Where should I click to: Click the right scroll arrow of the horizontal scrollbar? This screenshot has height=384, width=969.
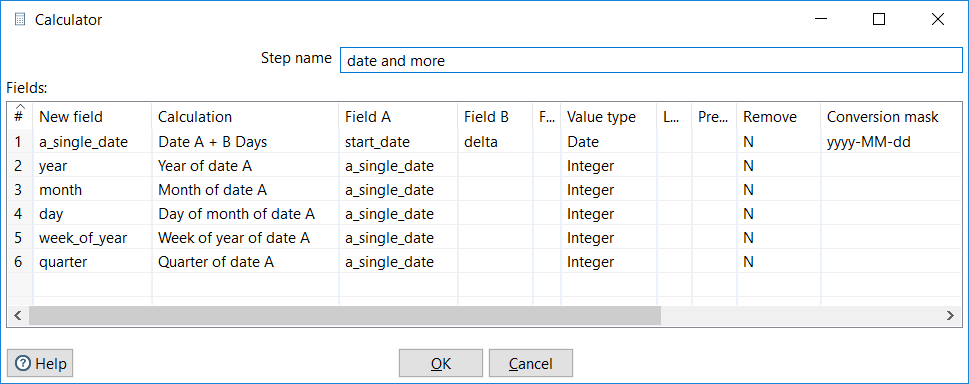(x=950, y=315)
